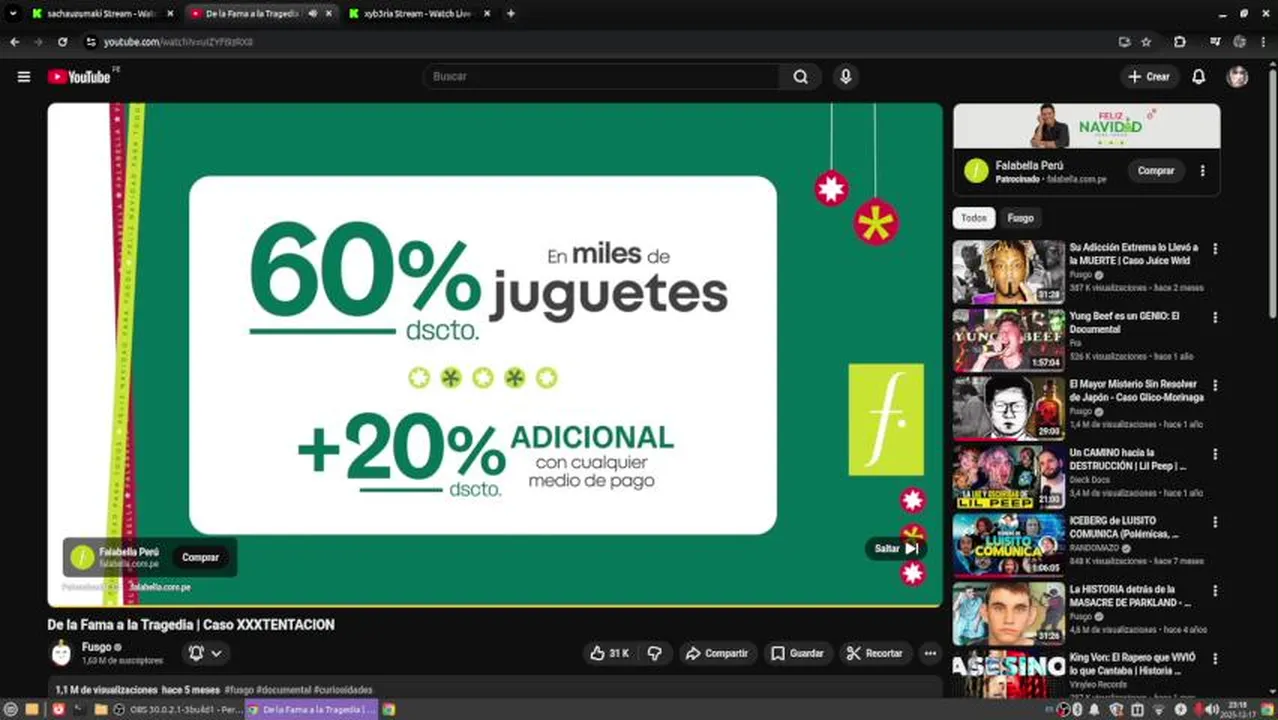Open tab search chevron at top-left

tap(13, 13)
